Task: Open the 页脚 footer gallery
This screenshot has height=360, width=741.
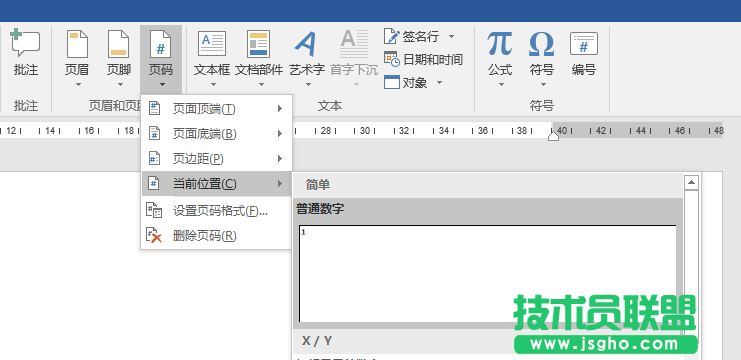Action: [x=119, y=58]
